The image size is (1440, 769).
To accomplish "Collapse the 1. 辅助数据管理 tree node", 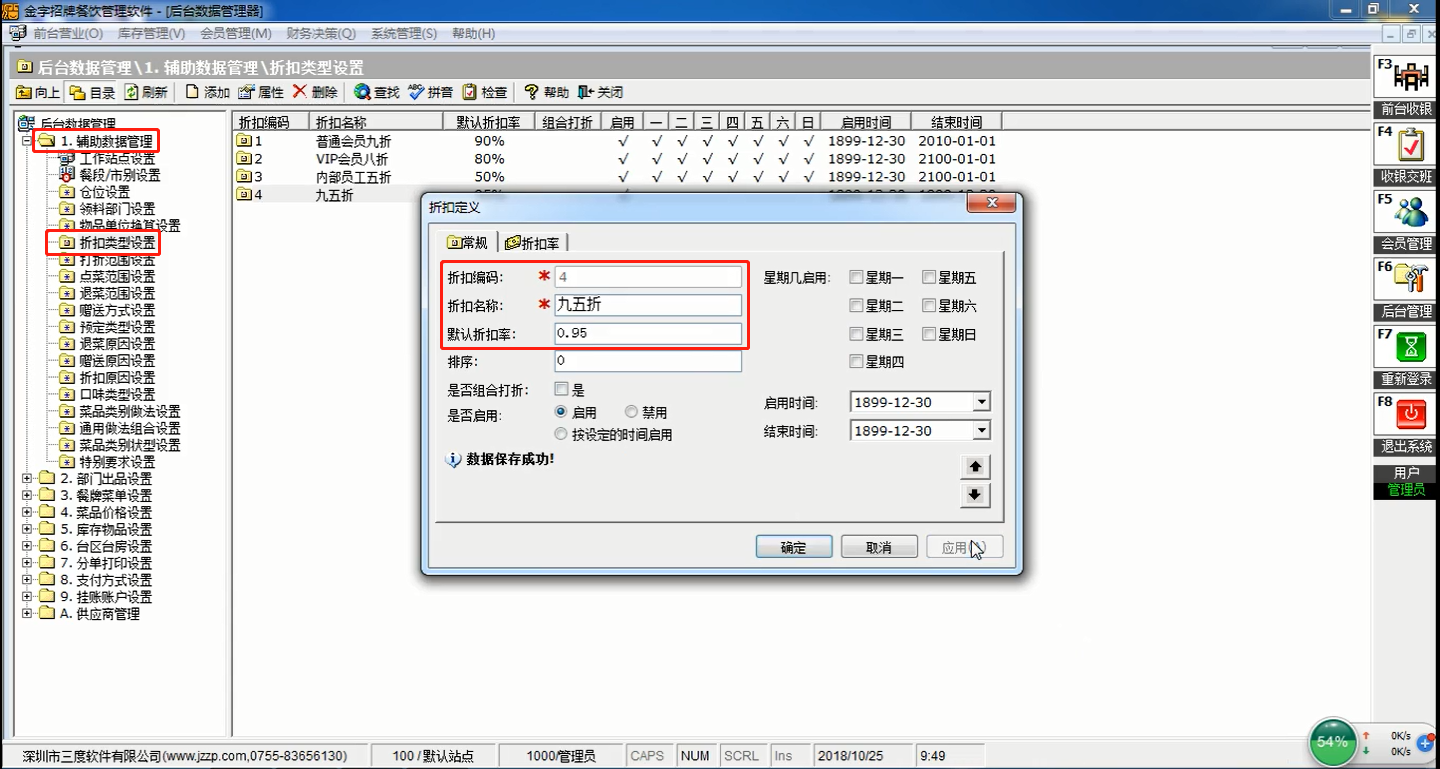I will [x=27, y=141].
